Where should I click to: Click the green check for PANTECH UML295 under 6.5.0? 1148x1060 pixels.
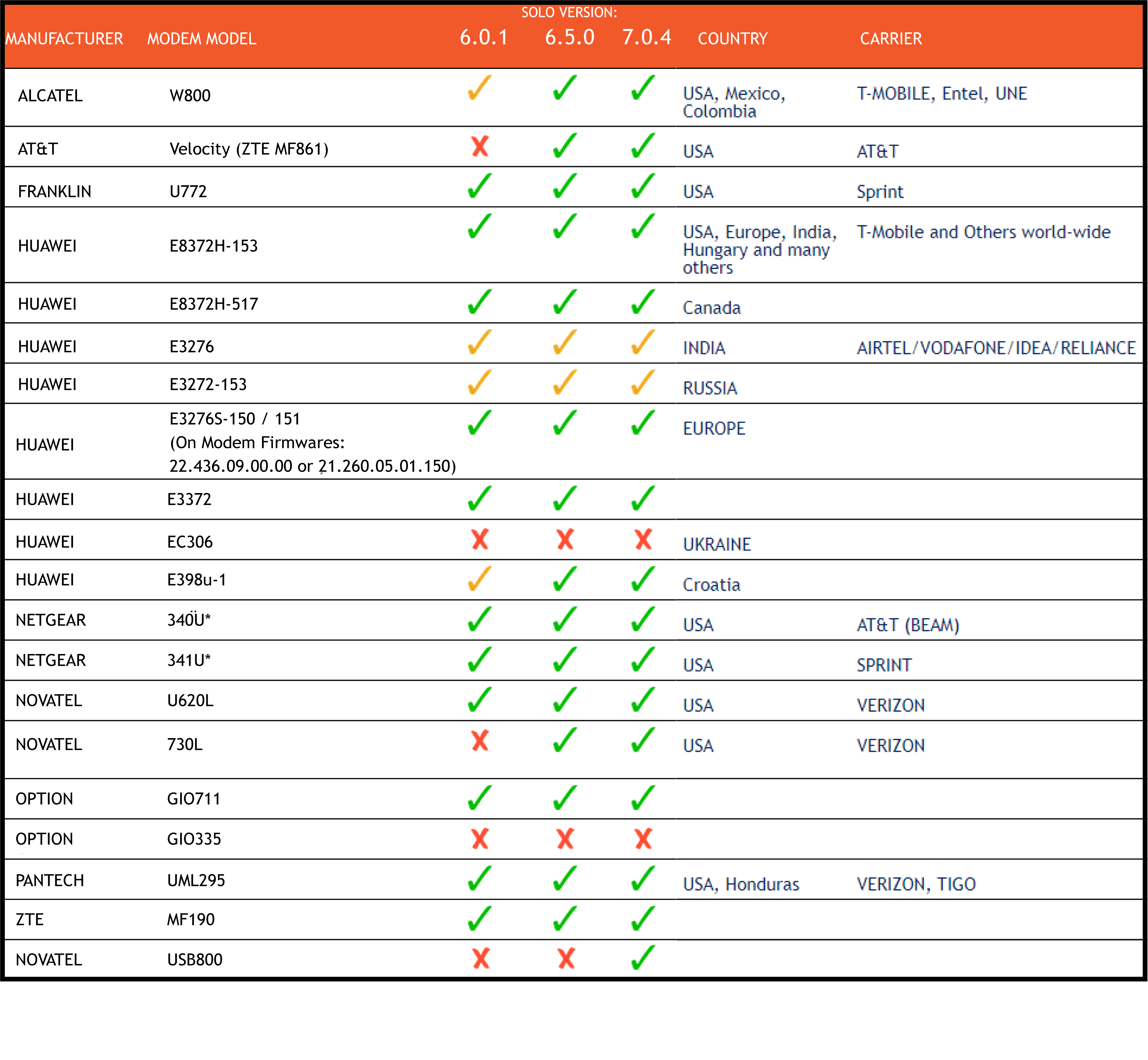pos(565,878)
